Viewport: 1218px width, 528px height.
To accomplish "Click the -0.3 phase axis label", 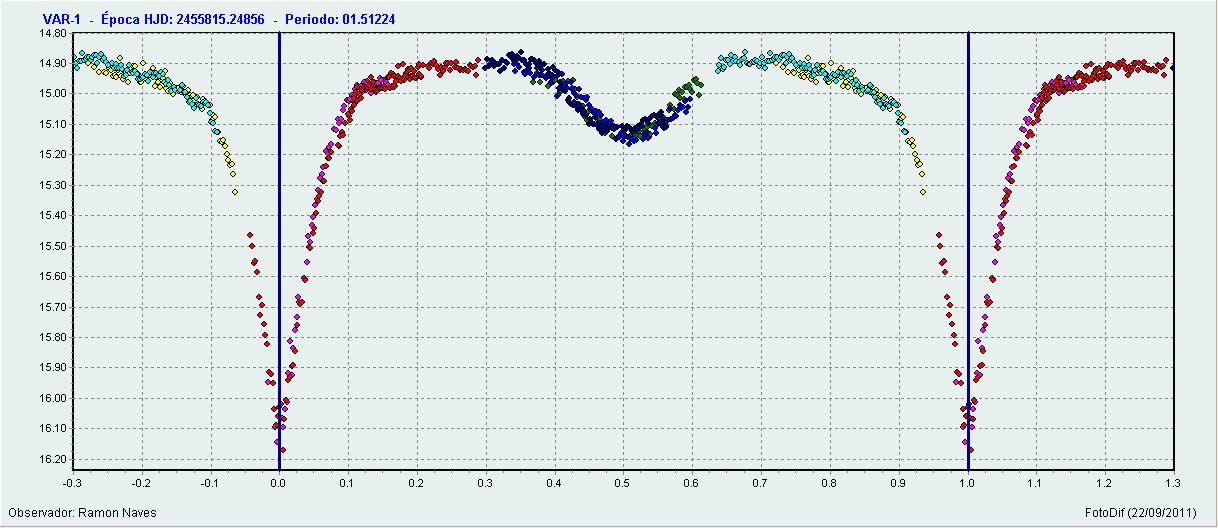I will point(72,483).
